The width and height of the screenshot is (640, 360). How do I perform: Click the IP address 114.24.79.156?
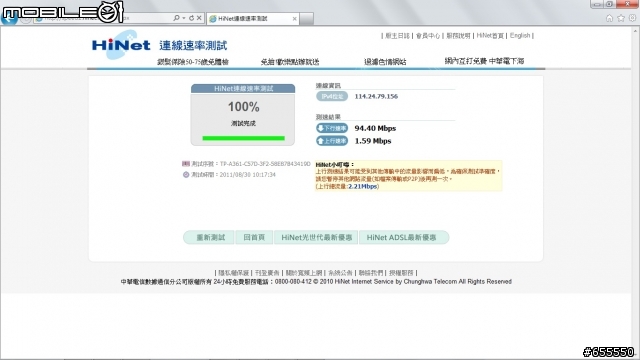tap(376, 96)
